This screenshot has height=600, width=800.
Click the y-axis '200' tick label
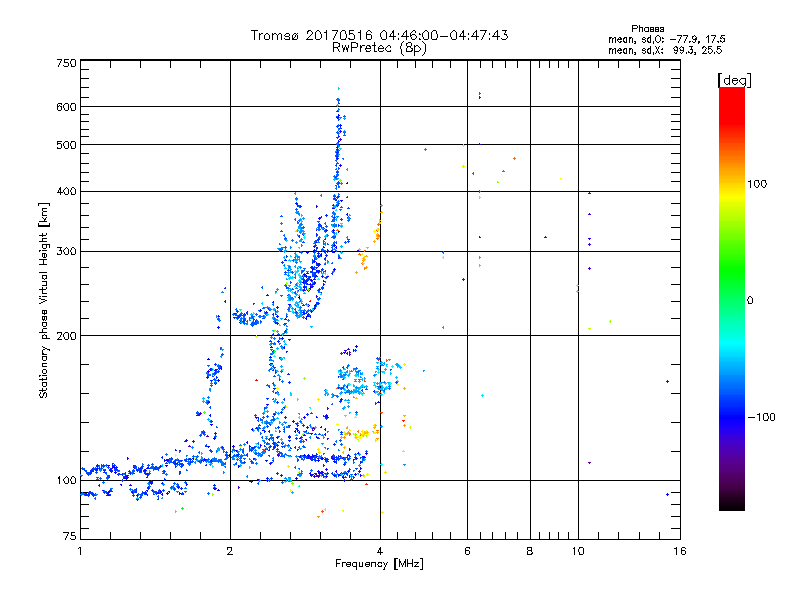(66, 336)
